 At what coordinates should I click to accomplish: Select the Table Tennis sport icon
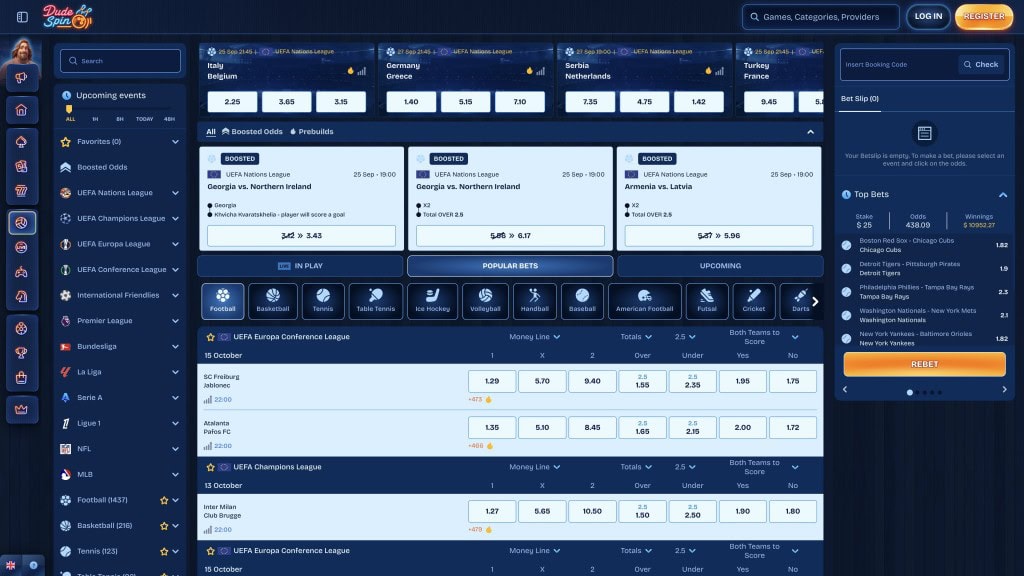pyautogui.click(x=376, y=301)
